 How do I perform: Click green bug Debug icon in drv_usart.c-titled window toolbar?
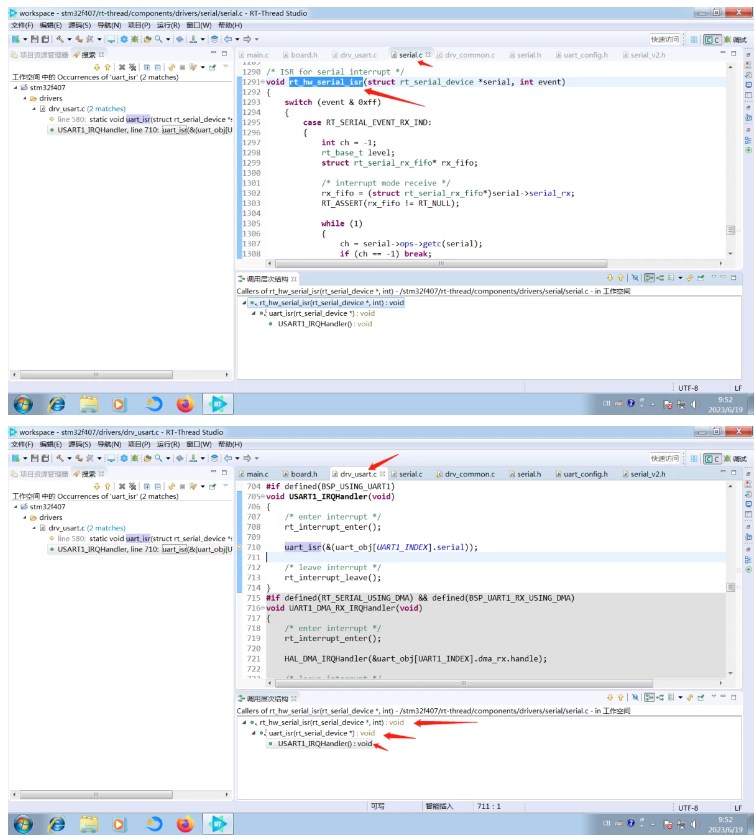coord(135,459)
